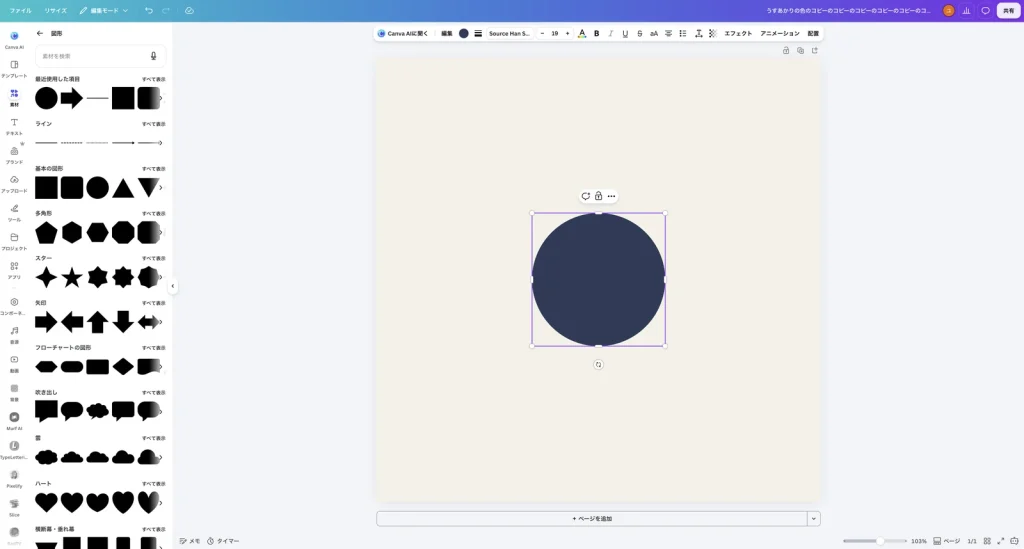Open the more options dots above circle
Screen dimensions: 1024x549
611,196
